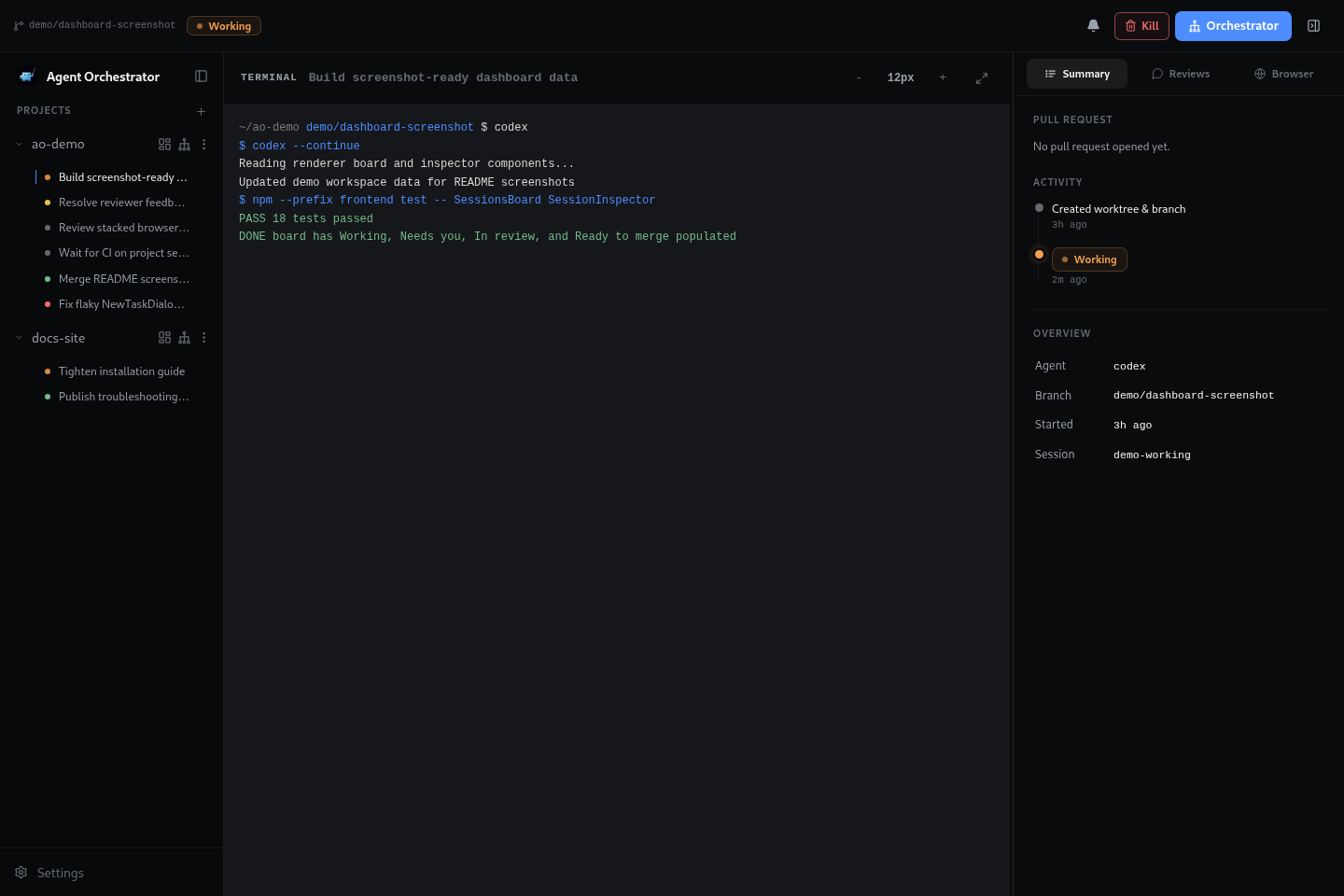Increase terminal font size
Screen dimensions: 1344x896
[x=943, y=77]
